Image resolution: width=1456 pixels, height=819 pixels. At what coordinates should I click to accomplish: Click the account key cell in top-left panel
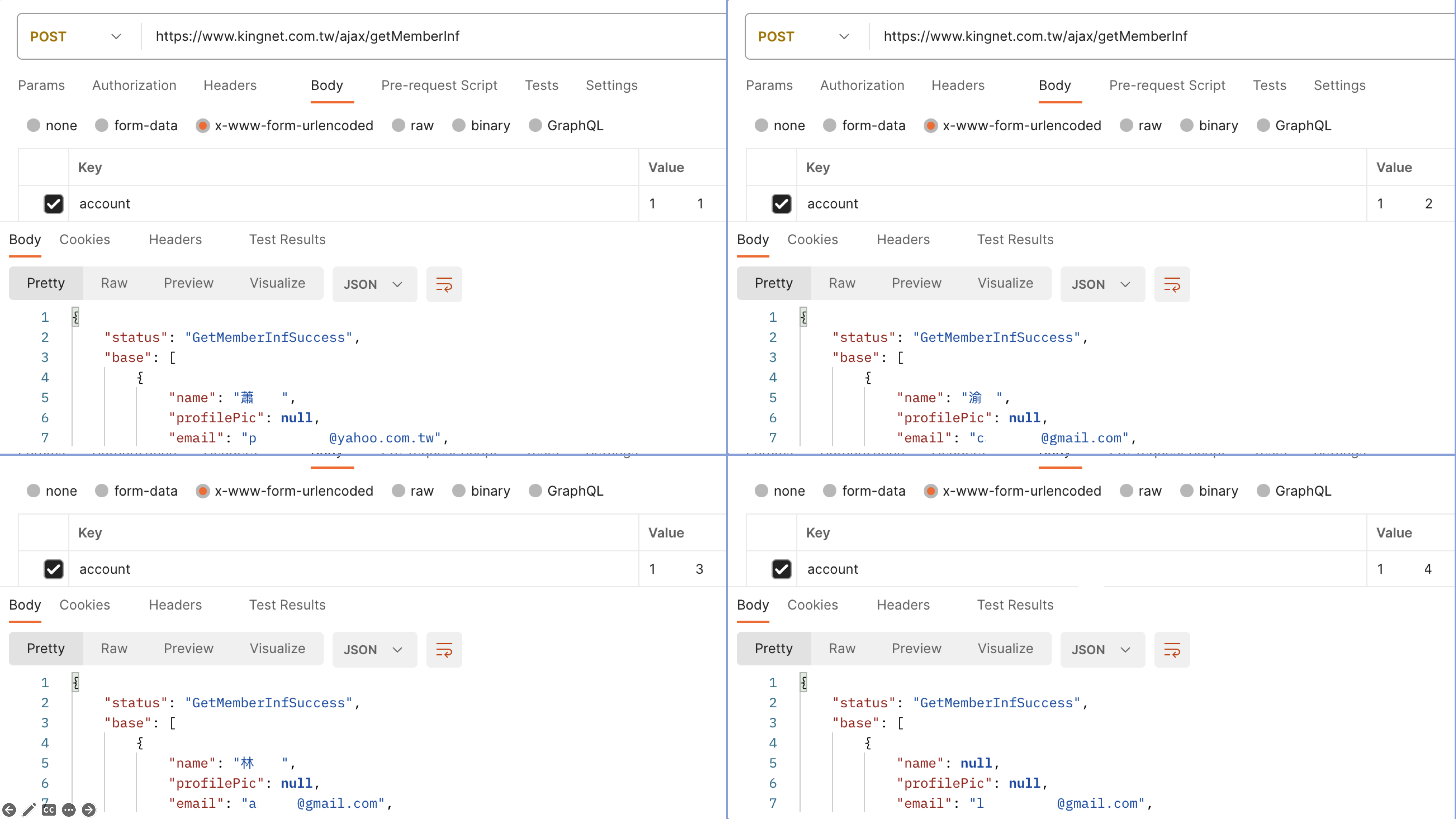(354, 204)
